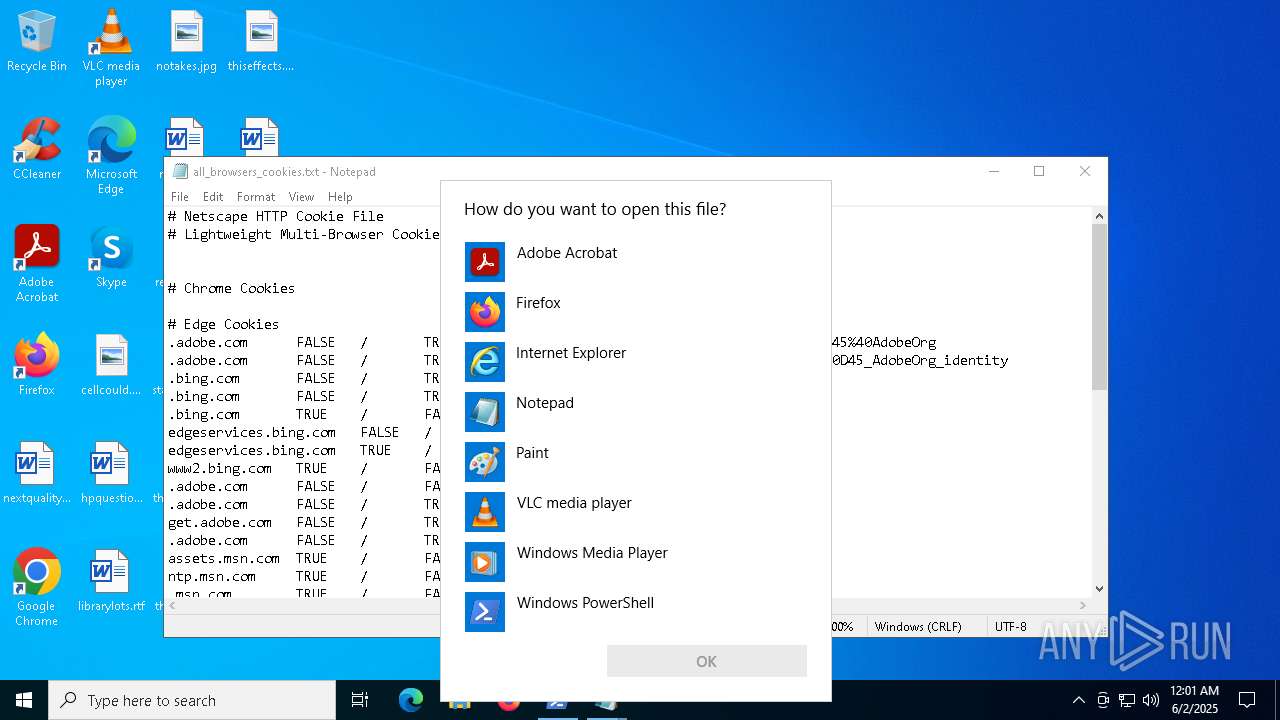This screenshot has height=720, width=1280.
Task: Select Windows Media Player in the list
Action: pos(636,562)
